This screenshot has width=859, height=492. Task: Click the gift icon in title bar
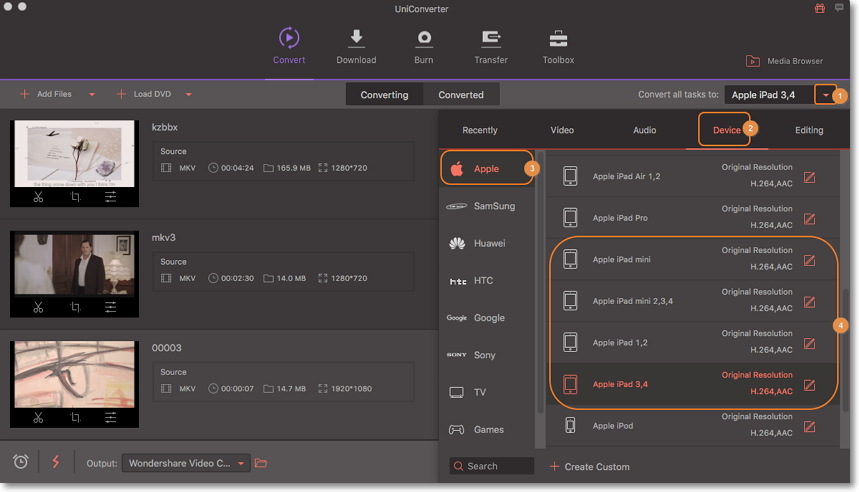820,8
